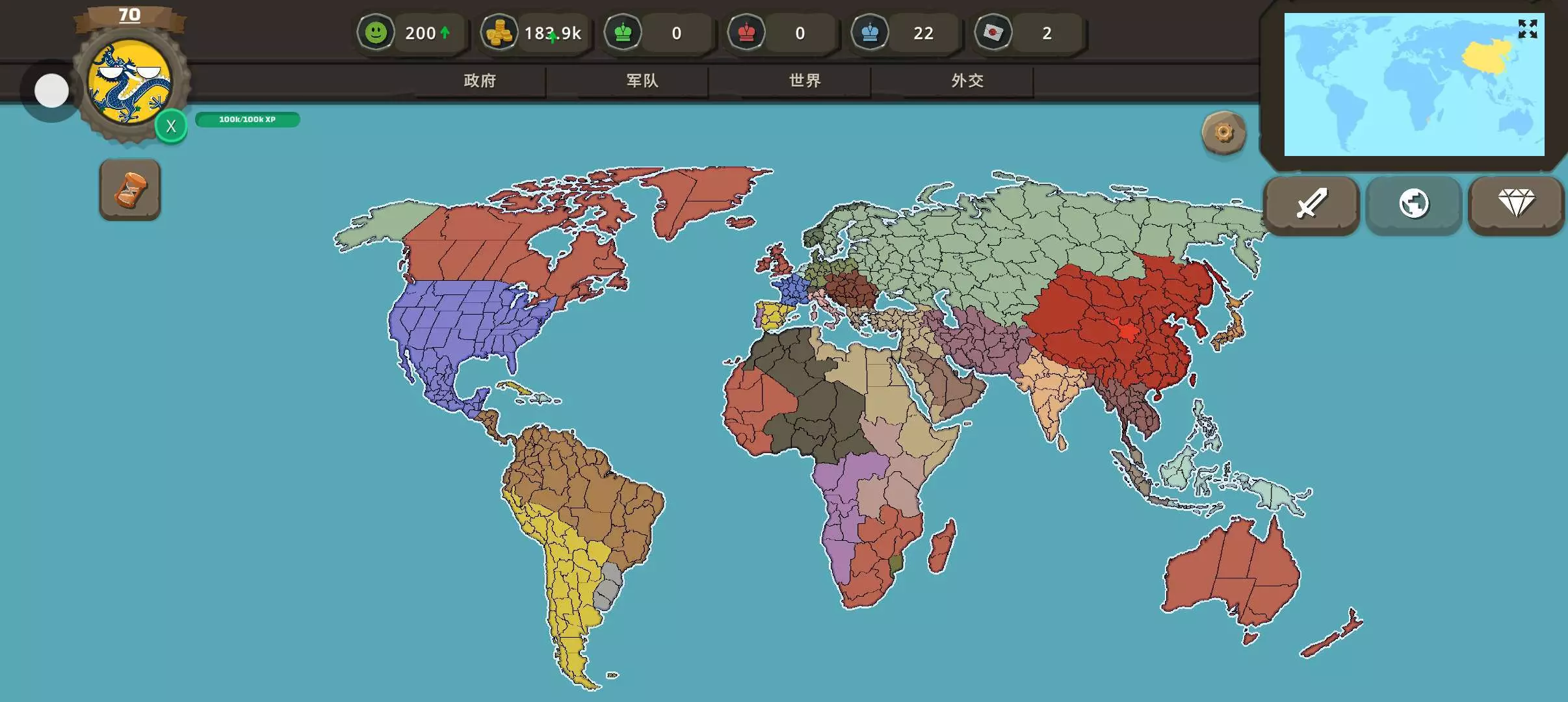The image size is (1568, 702).
Task: Click the green X button near emblem
Action: (x=171, y=126)
